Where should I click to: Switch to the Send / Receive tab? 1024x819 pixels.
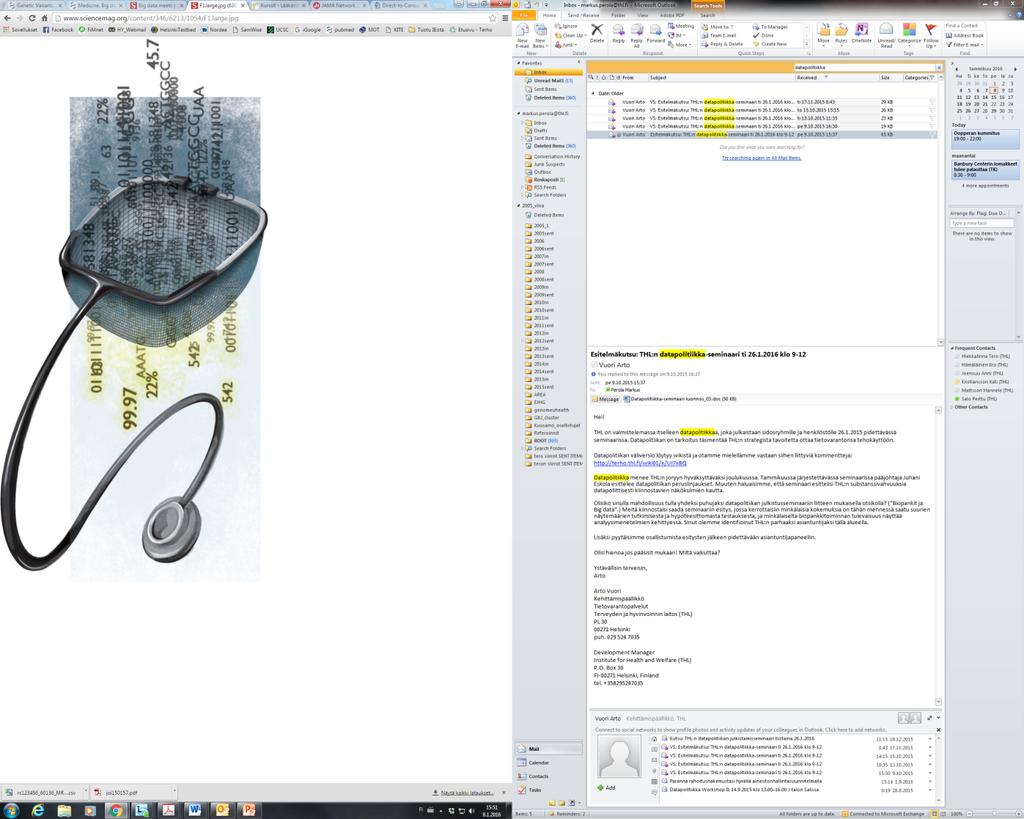(x=583, y=15)
